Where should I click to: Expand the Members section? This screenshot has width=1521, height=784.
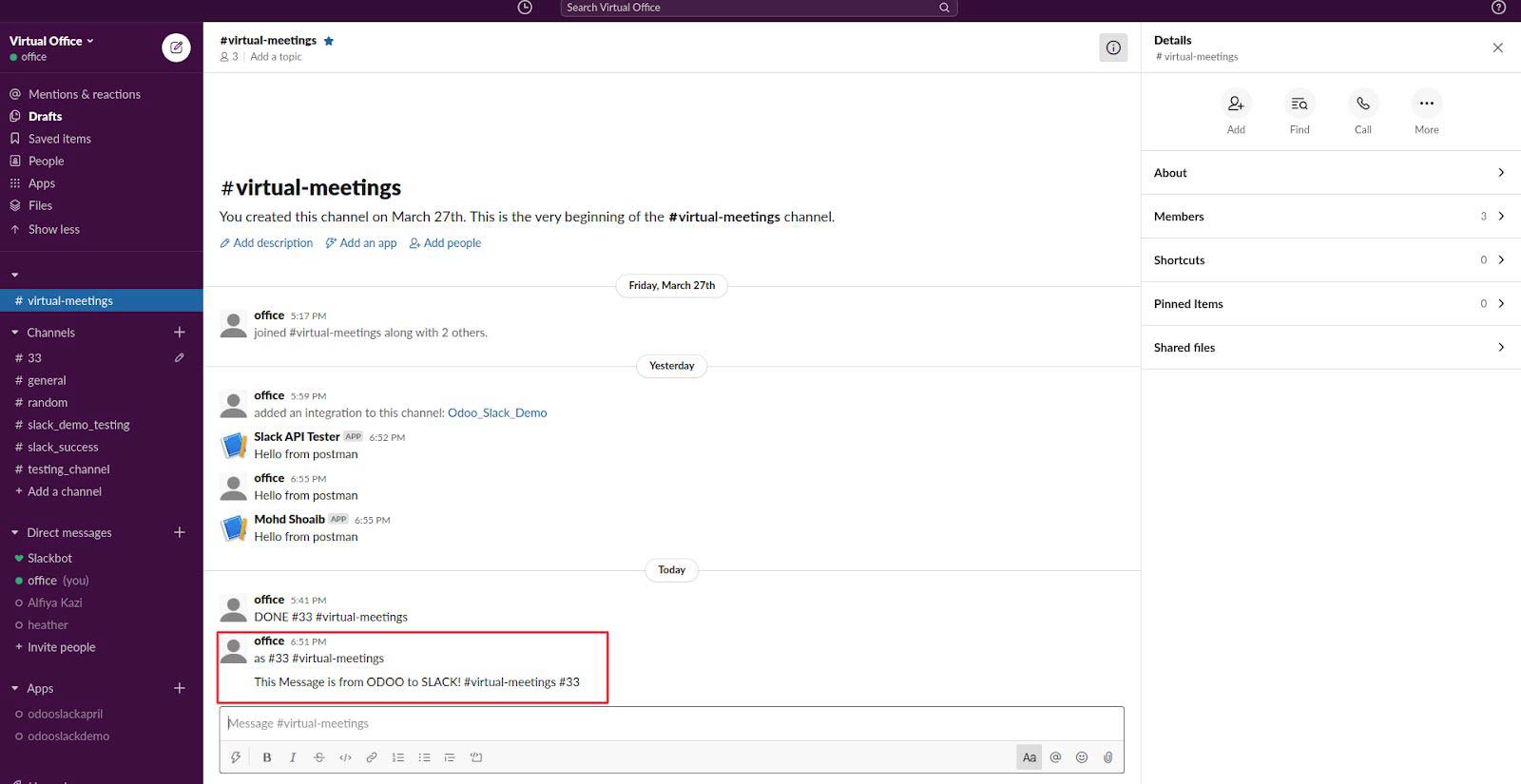[x=1331, y=217]
